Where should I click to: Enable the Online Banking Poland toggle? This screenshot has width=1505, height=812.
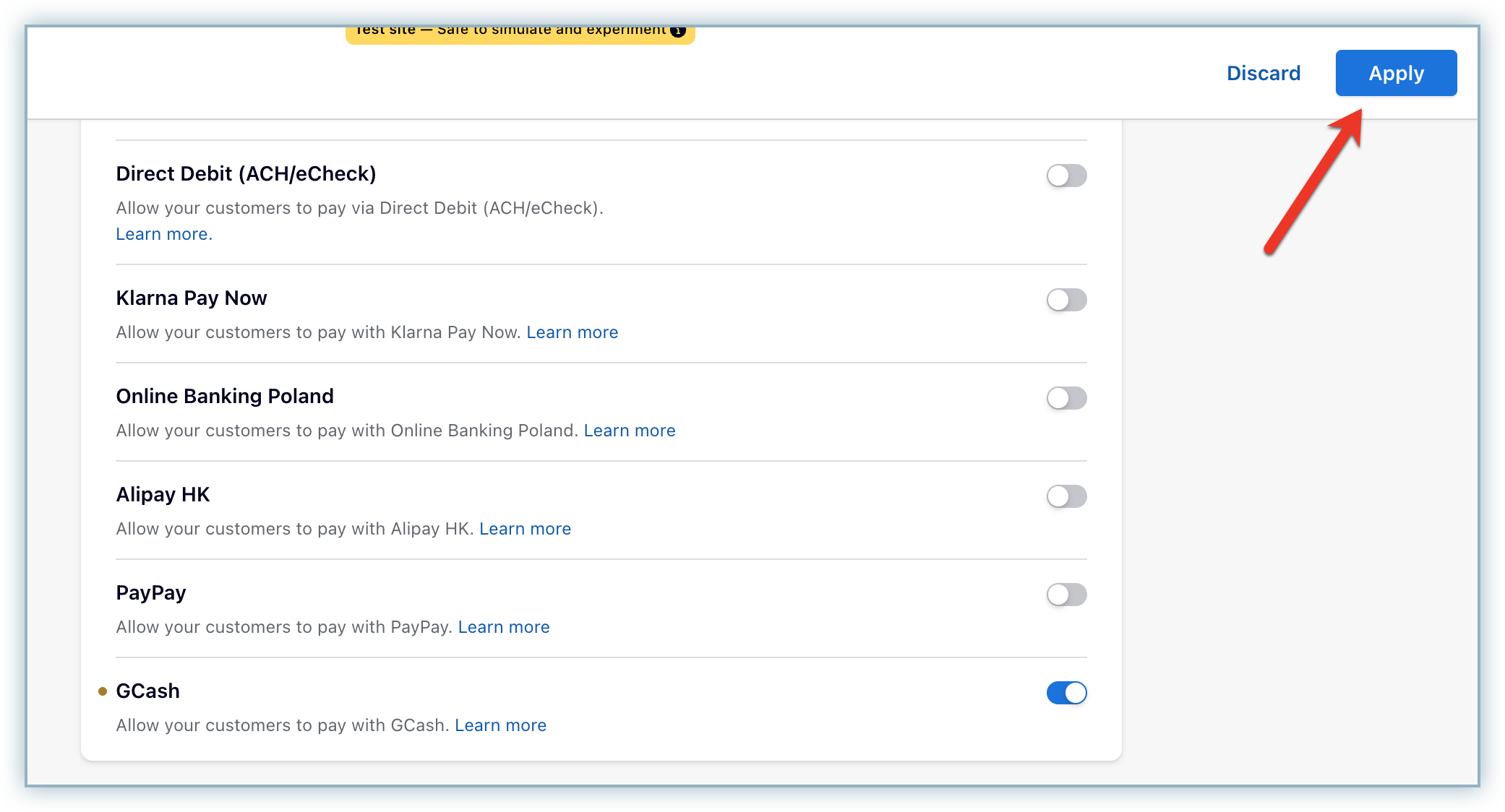pyautogui.click(x=1066, y=398)
